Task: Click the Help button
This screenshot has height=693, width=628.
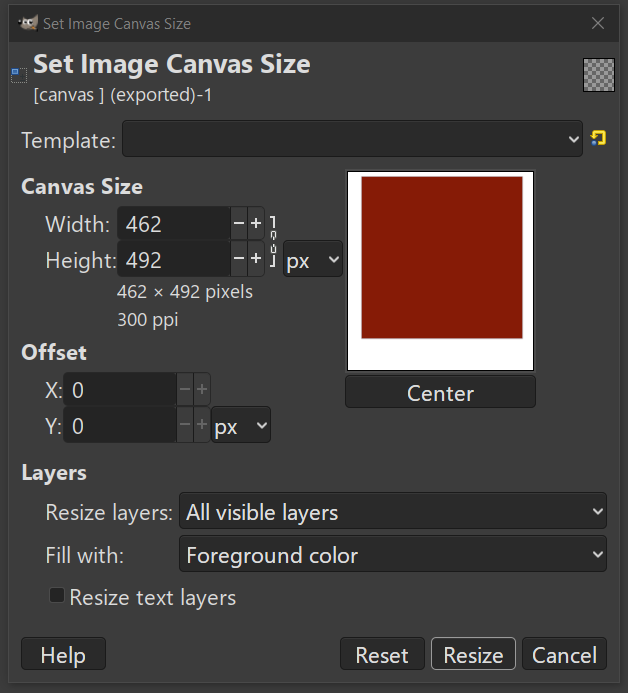Action: 63,654
